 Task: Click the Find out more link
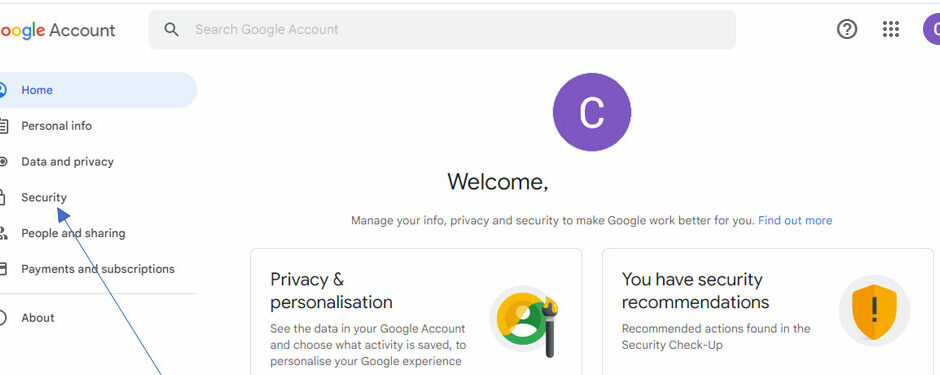tap(795, 220)
